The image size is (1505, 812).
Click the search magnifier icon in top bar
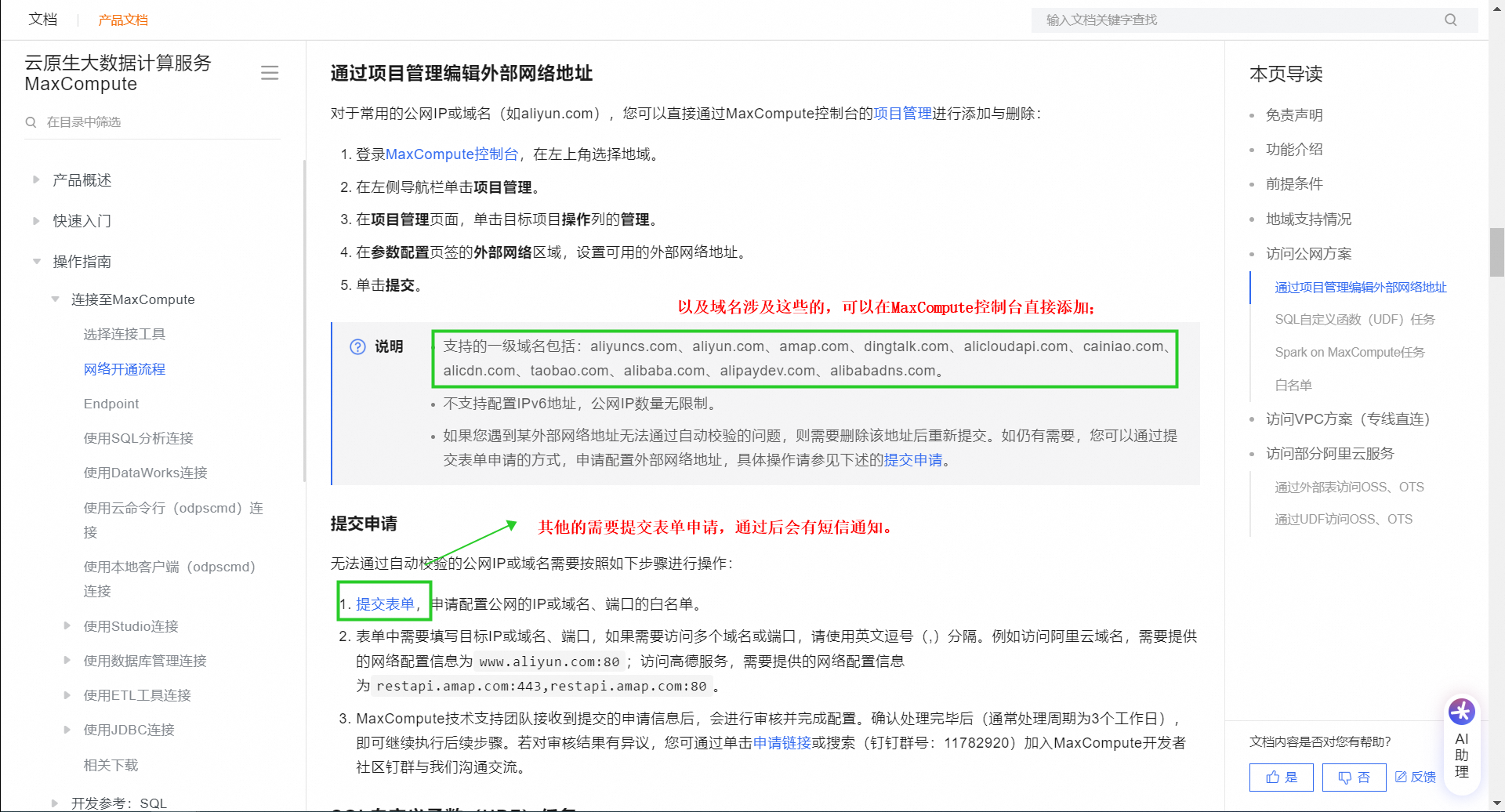coord(1450,20)
